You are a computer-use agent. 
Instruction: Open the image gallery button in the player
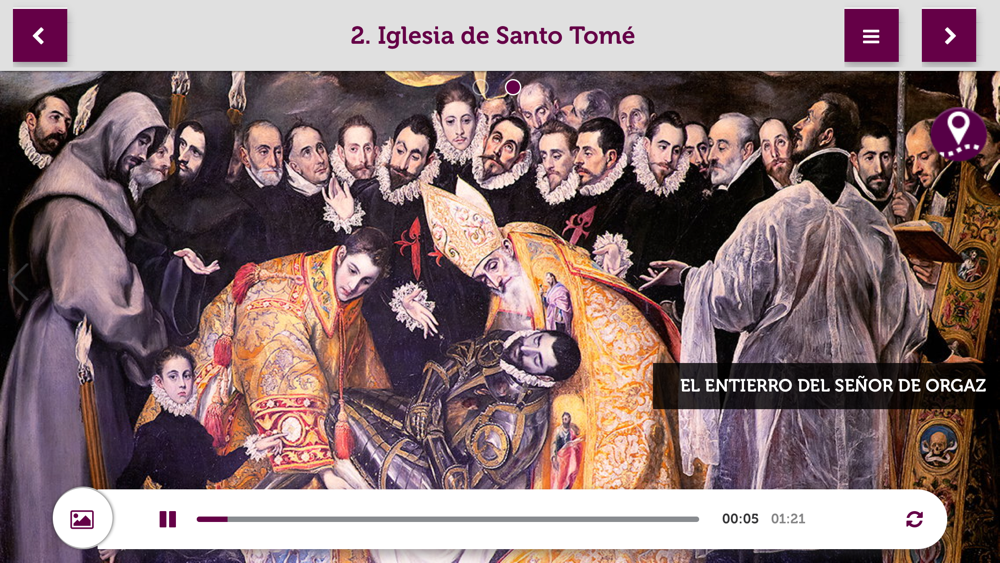point(82,518)
